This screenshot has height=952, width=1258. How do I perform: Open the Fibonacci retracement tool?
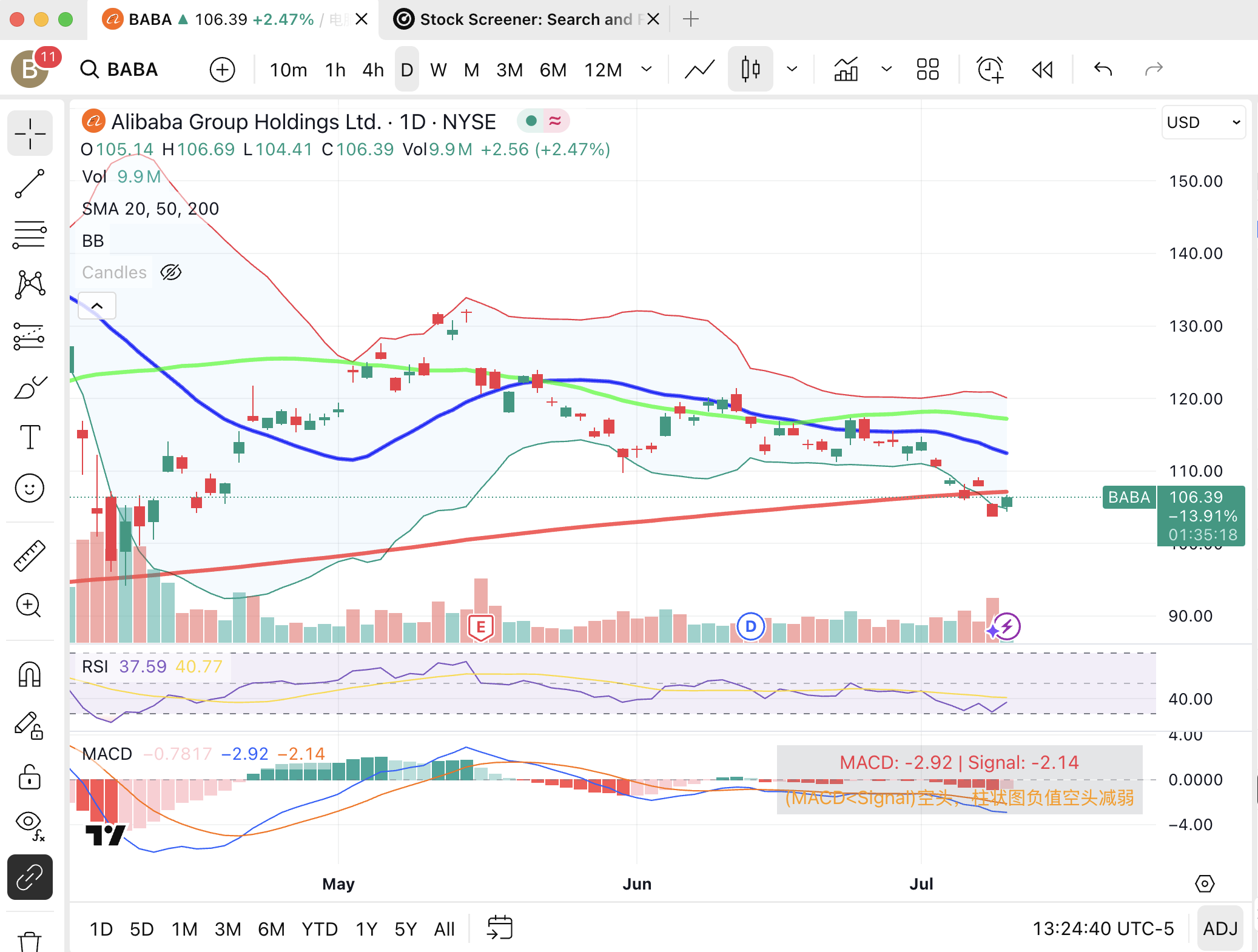(x=30, y=235)
